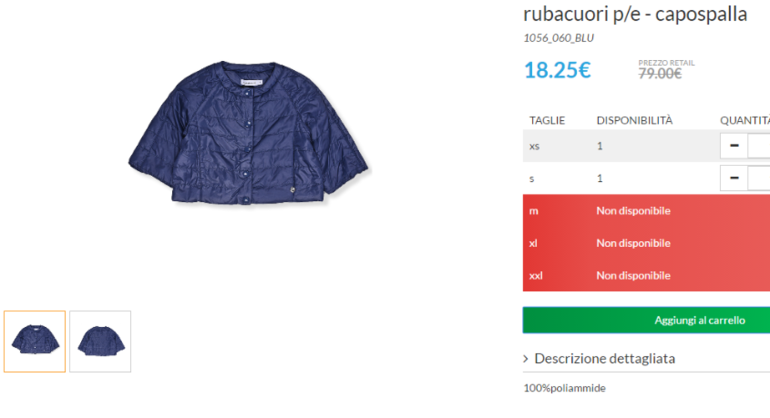Click the discounted price 18.25€
The height and width of the screenshot is (418, 770).
[557, 70]
